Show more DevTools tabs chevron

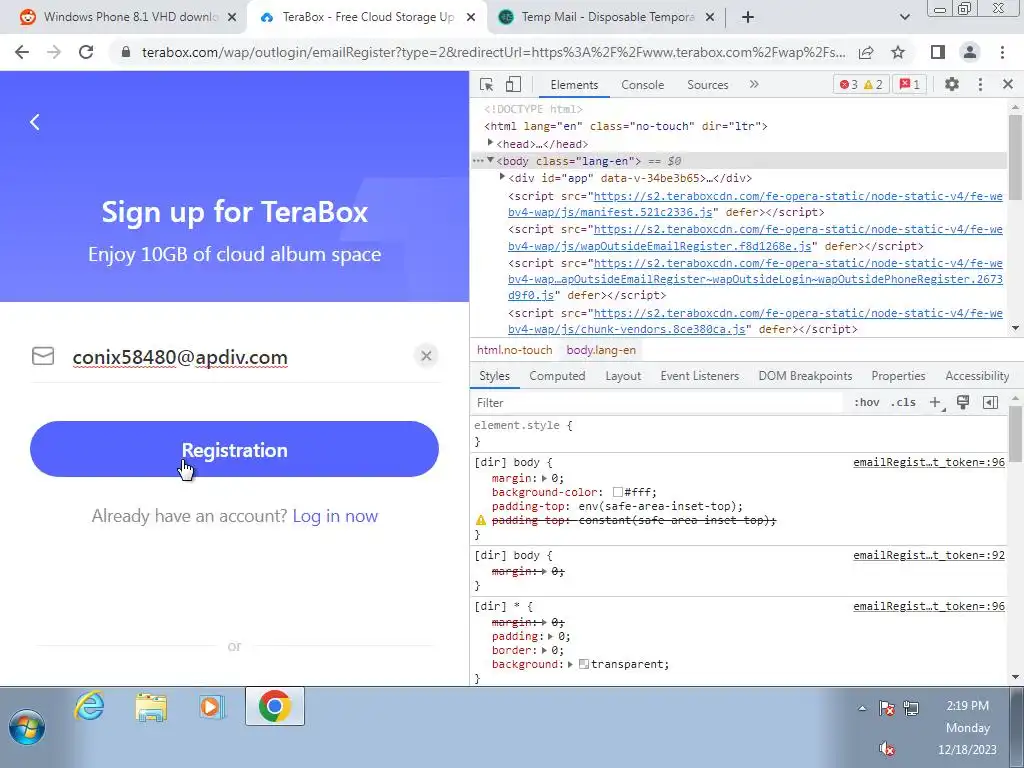(x=754, y=84)
